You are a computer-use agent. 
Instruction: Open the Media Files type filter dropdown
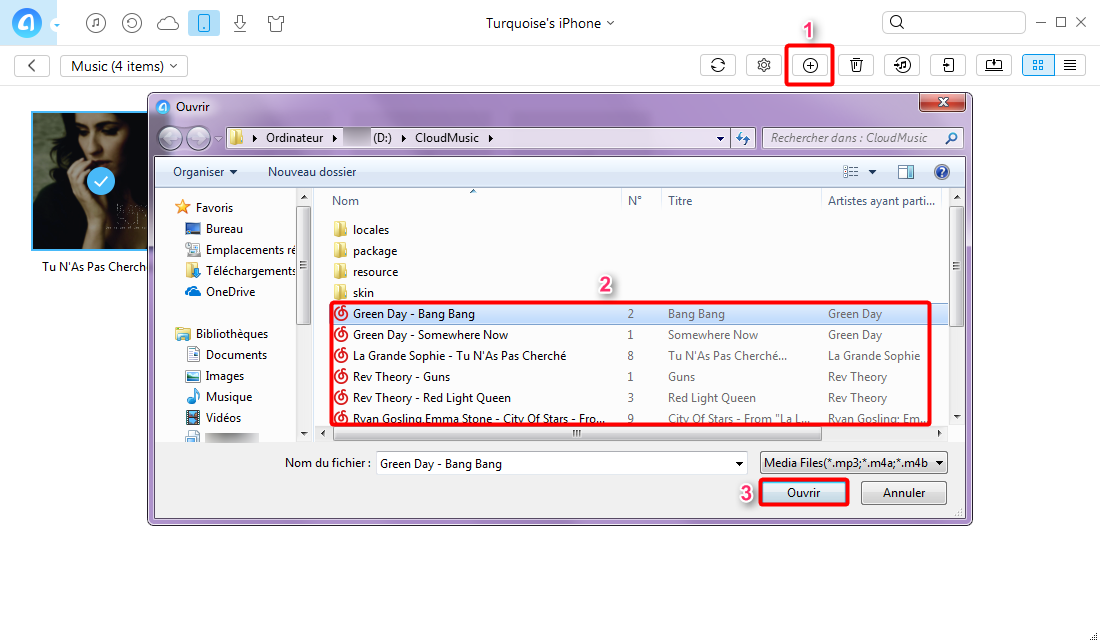point(854,463)
